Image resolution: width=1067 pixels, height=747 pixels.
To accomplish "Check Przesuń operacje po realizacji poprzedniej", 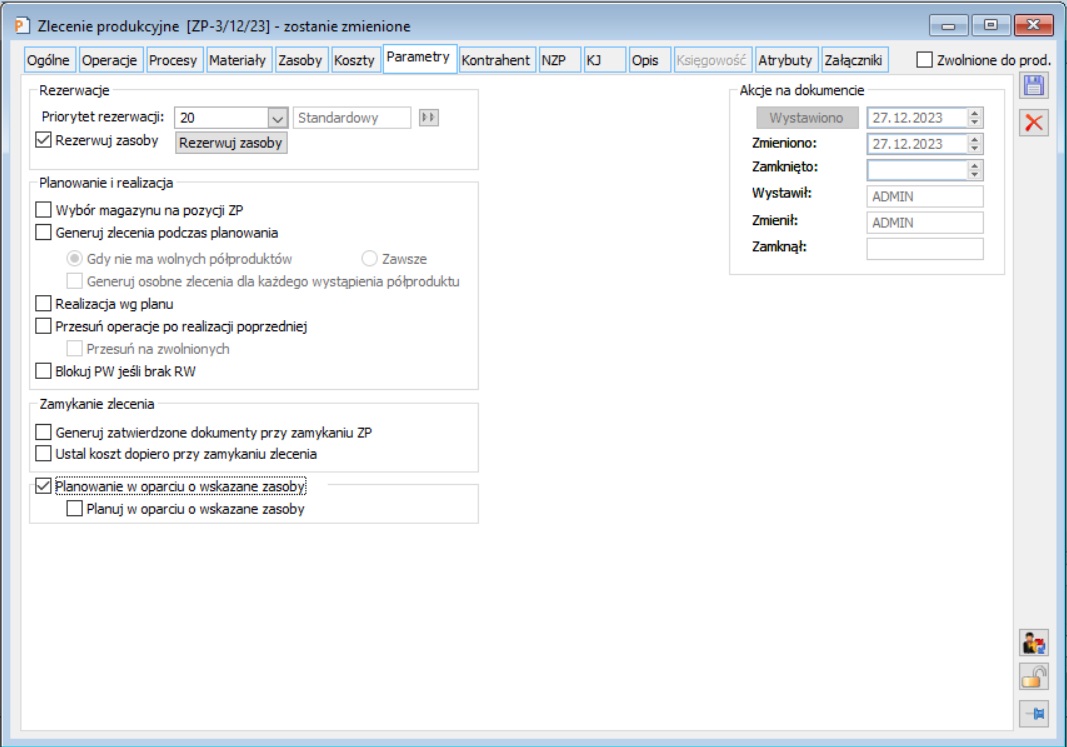I will coord(43,326).
